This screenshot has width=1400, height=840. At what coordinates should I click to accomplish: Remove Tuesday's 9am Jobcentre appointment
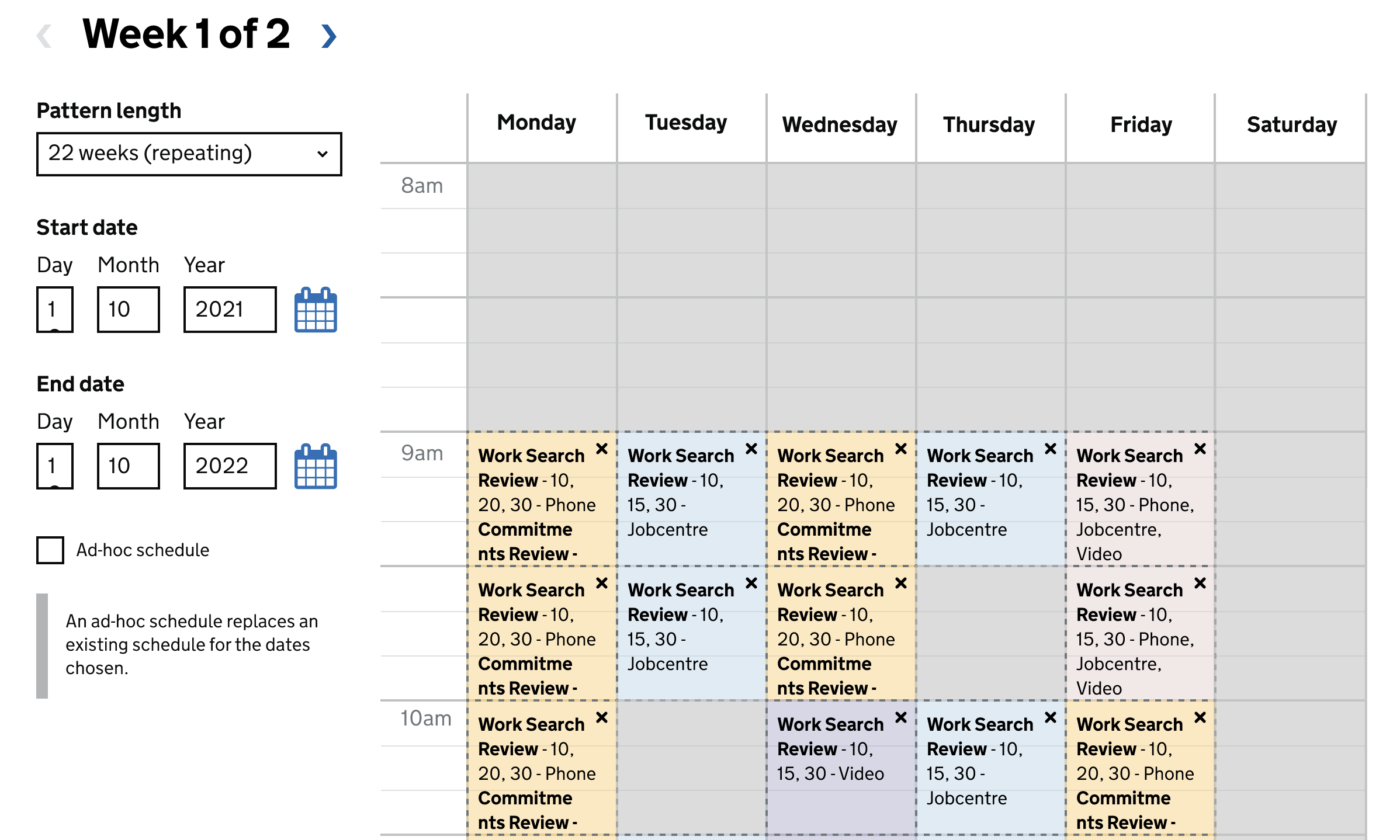pos(751,449)
